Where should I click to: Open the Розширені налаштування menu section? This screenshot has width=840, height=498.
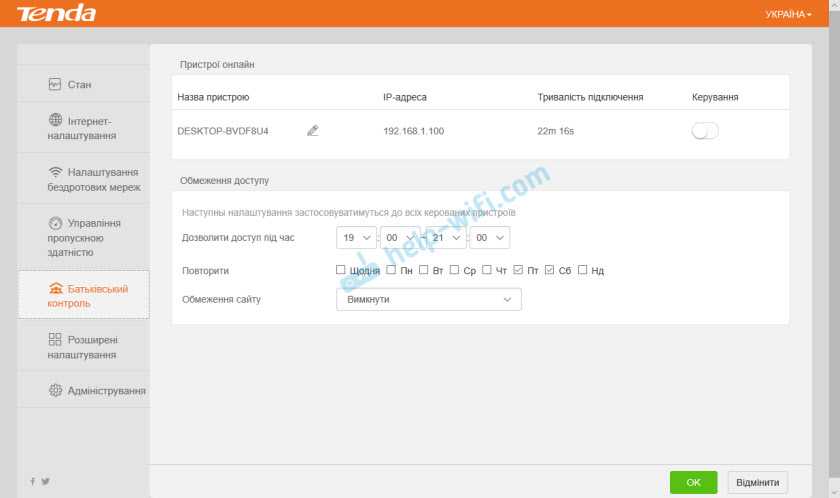coord(84,347)
